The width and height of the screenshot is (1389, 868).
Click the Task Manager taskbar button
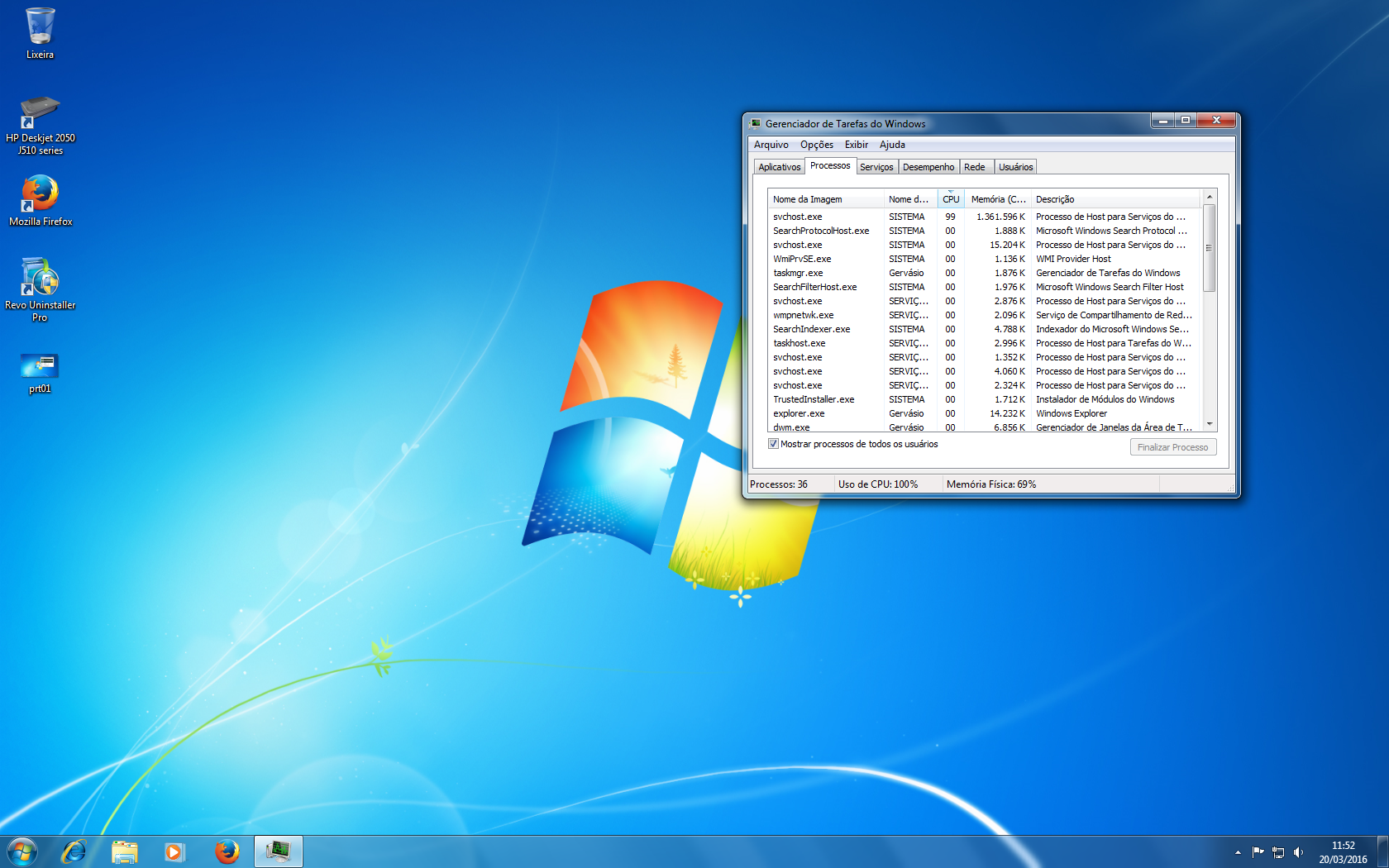pyautogui.click(x=279, y=851)
